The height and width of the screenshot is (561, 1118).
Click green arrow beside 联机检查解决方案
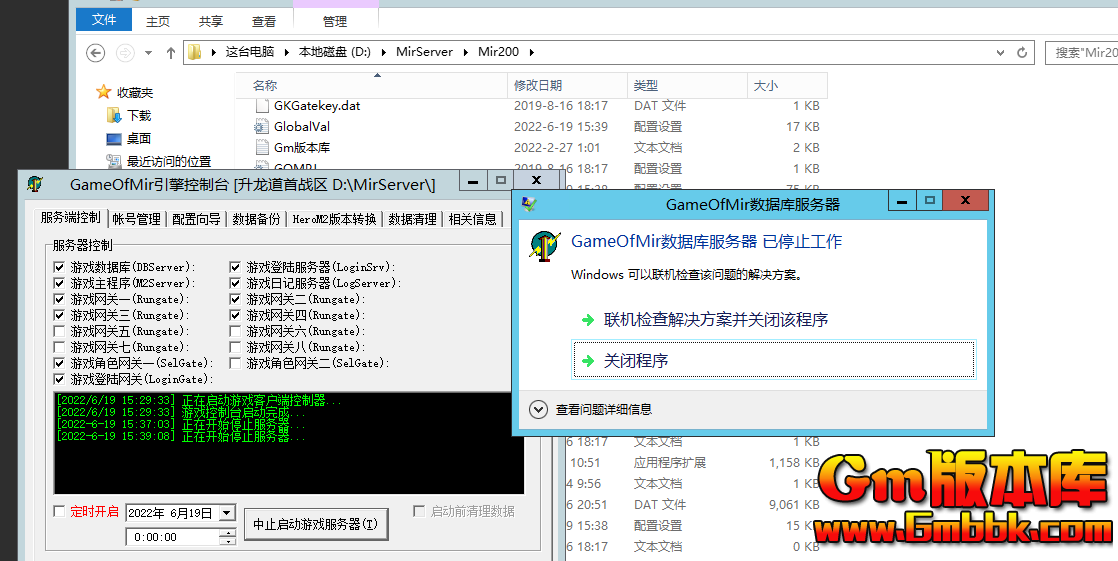[588, 320]
